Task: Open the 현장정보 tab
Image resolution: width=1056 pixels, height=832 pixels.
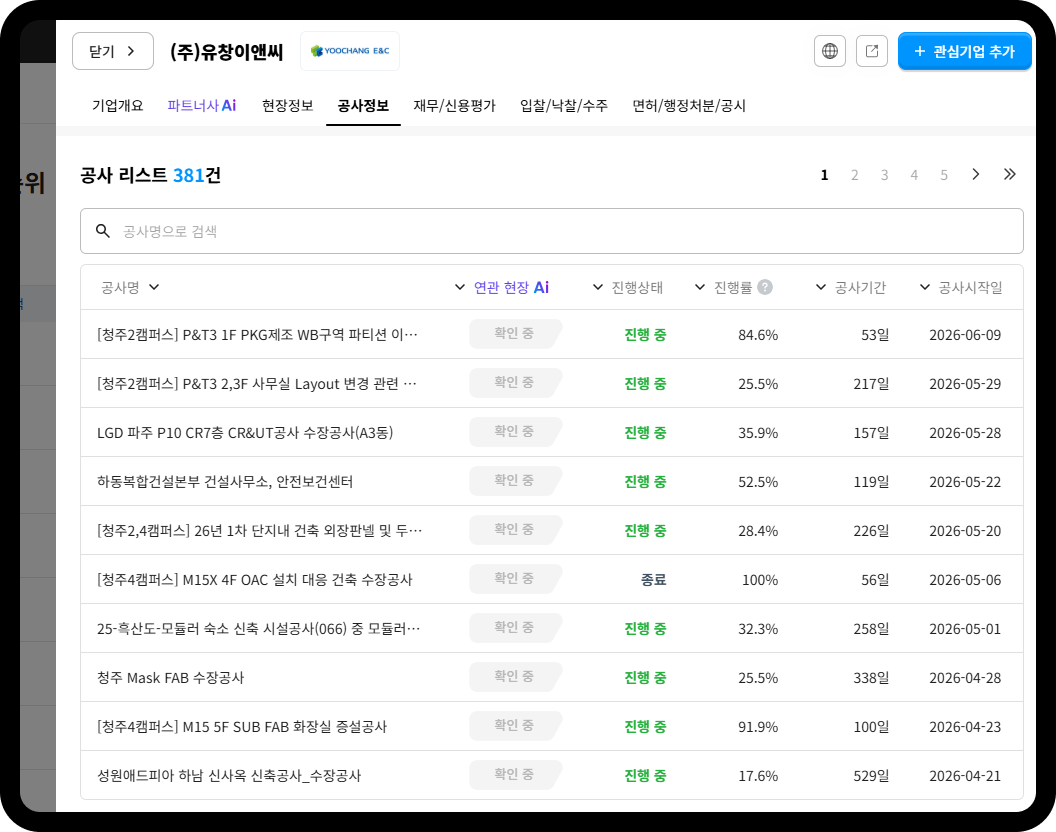Action: click(x=288, y=106)
